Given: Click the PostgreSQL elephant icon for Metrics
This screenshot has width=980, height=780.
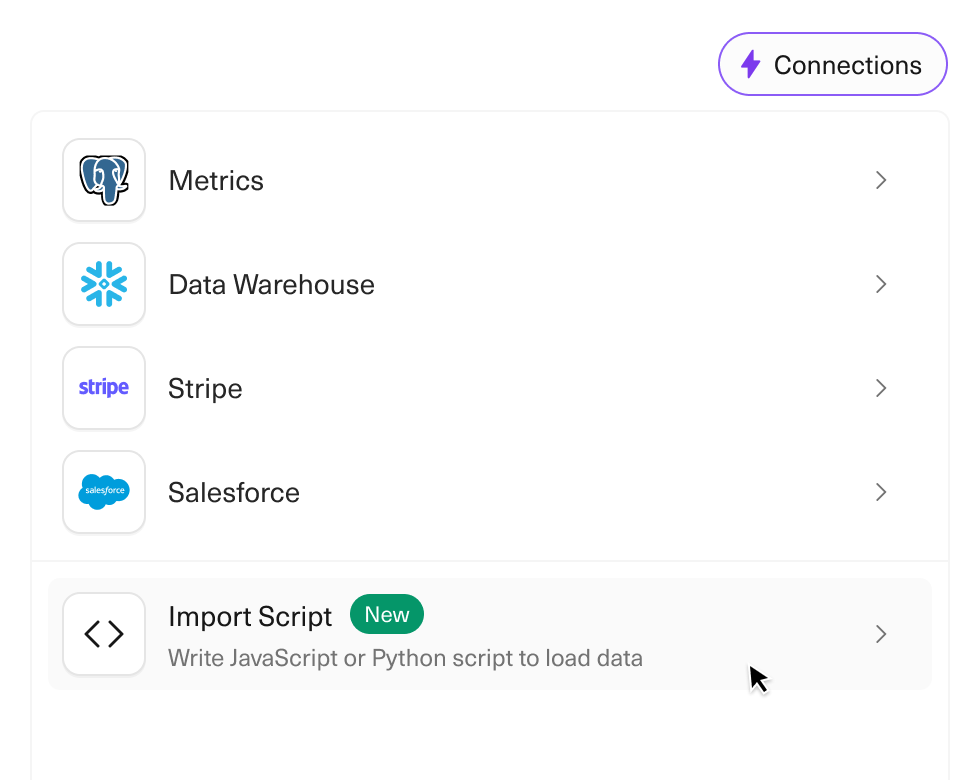Looking at the screenshot, I should click(x=104, y=180).
